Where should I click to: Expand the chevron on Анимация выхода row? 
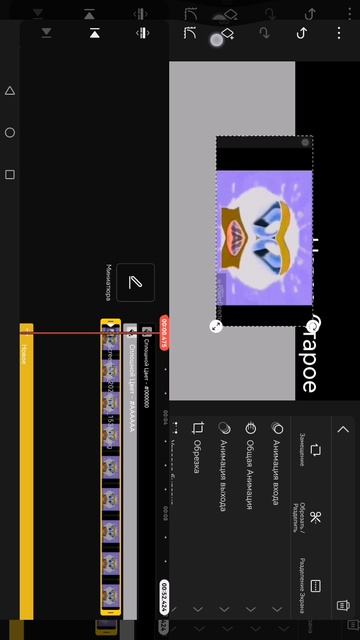(x=224, y=609)
